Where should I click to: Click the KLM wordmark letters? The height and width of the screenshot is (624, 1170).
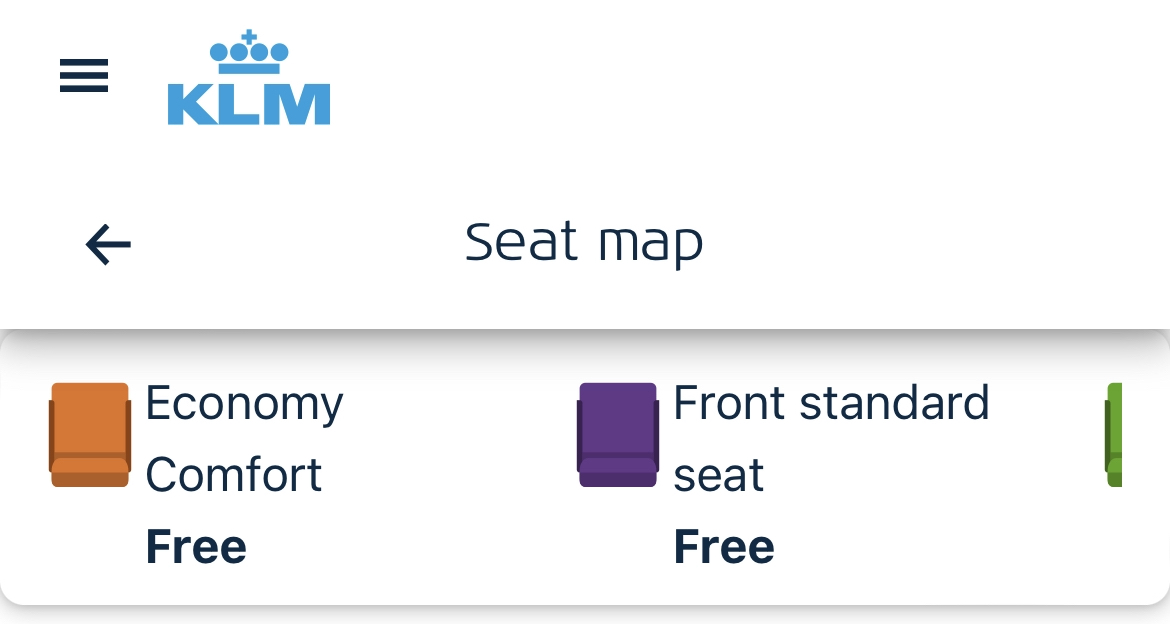(249, 104)
